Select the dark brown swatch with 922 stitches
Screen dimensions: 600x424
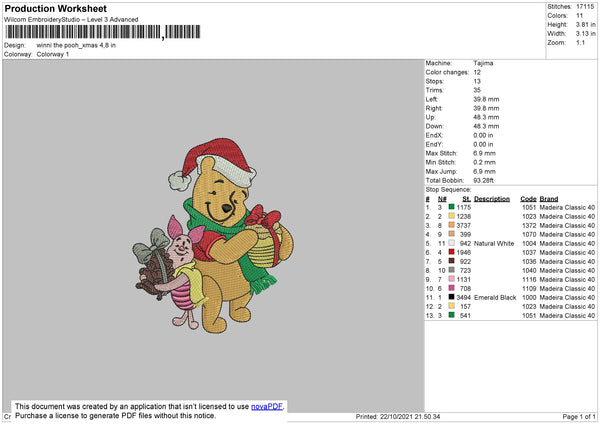(452, 261)
